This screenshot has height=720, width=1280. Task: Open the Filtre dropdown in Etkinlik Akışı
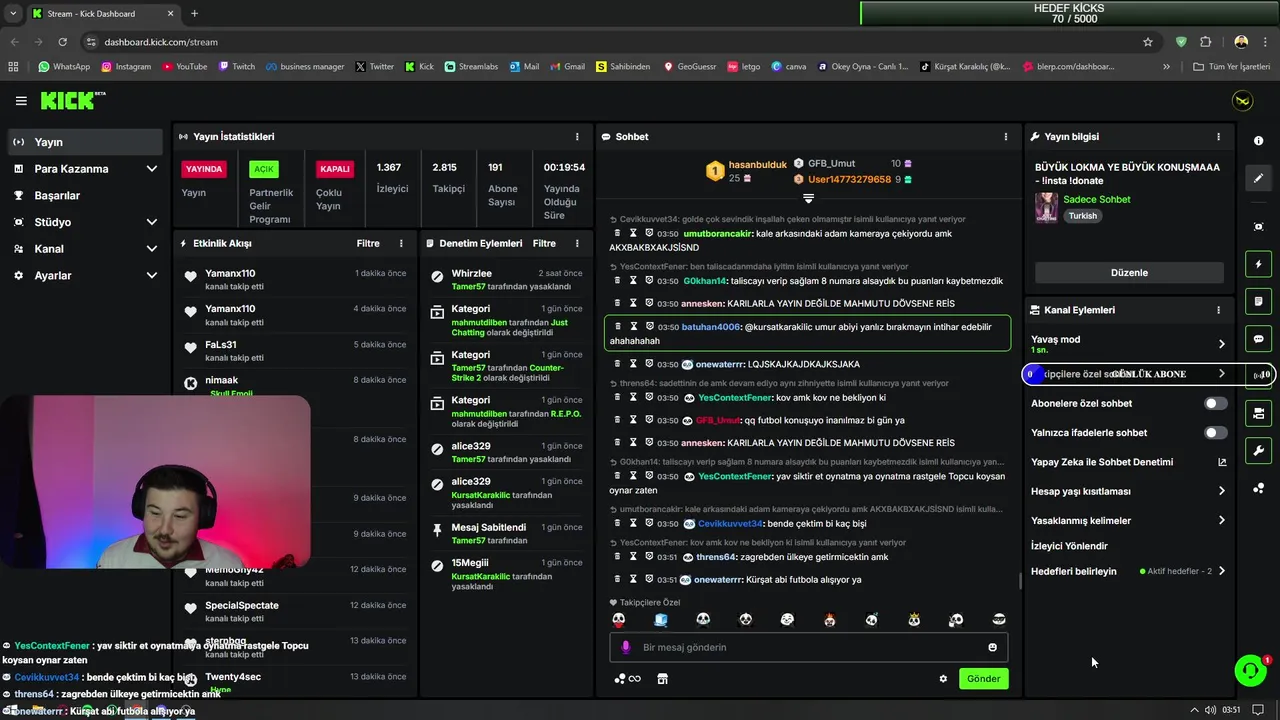coord(368,243)
